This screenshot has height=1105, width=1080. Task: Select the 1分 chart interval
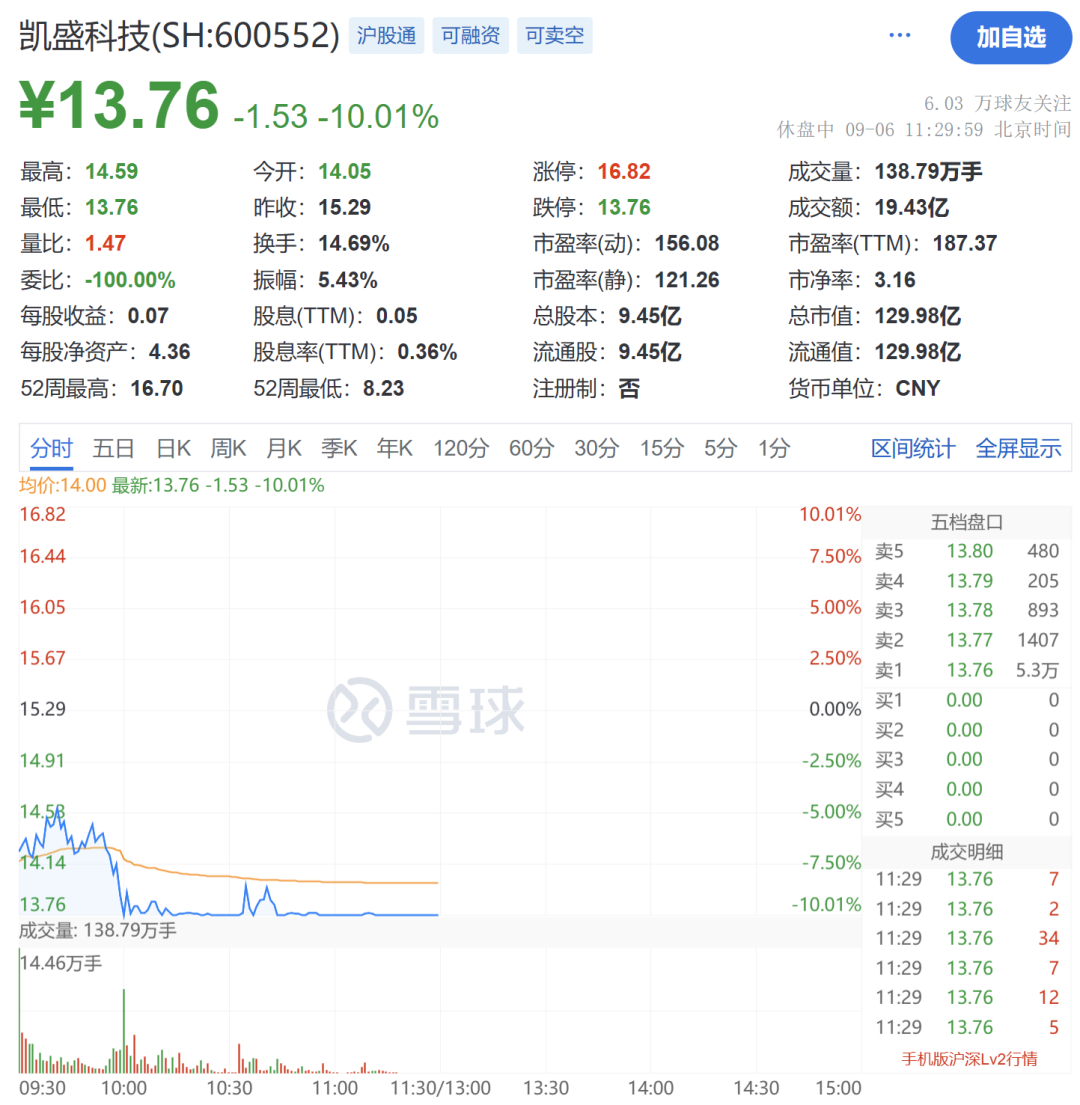tap(774, 448)
